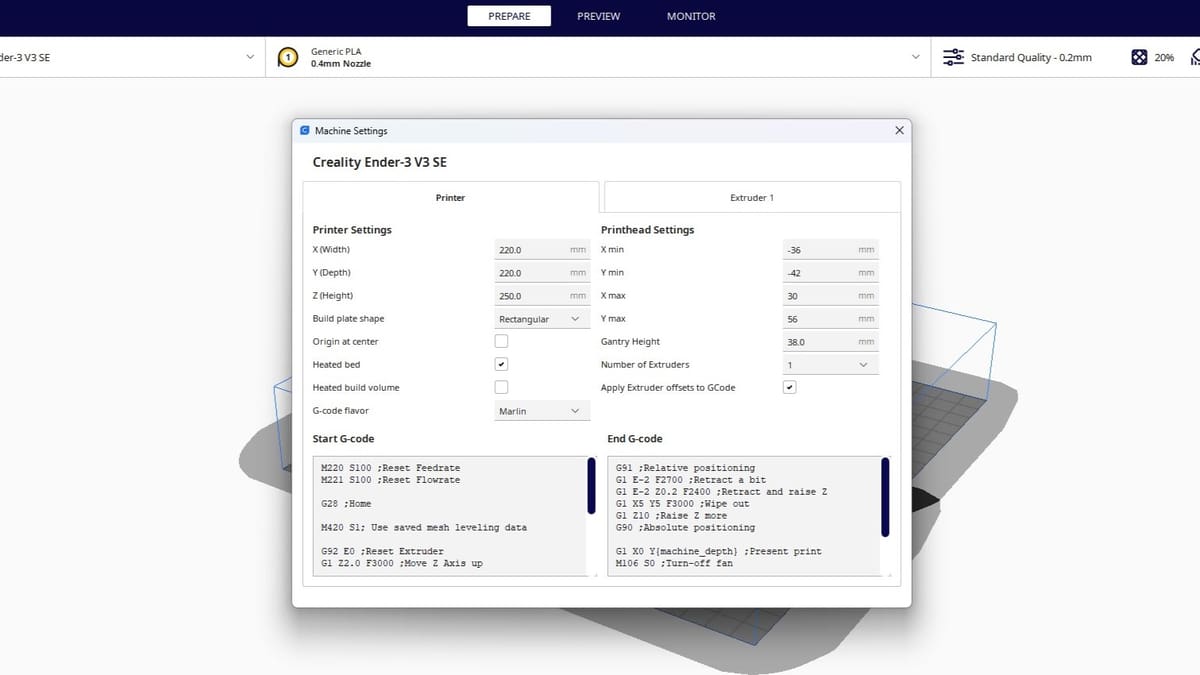The height and width of the screenshot is (675, 1200).
Task: Click the 'Creality Ender-3 V3 SE' dialog heading
Action: [x=380, y=162]
